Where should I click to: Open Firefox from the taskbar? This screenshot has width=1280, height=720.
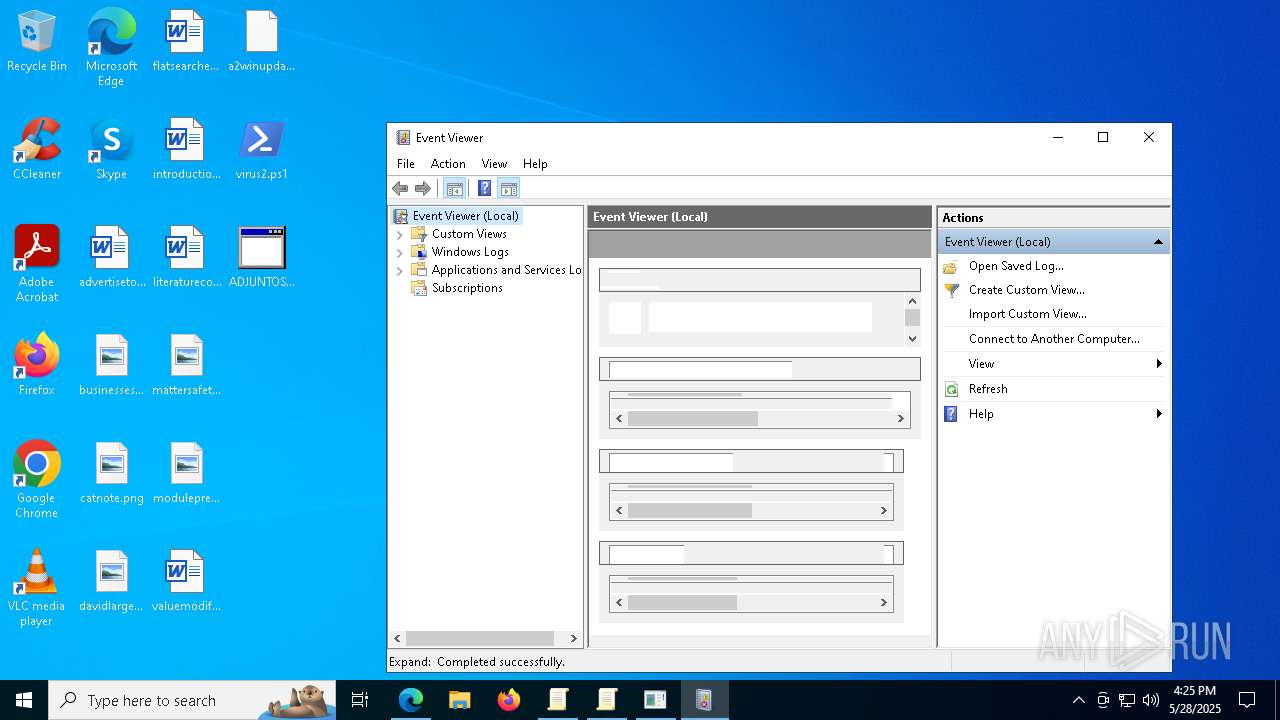(509, 700)
